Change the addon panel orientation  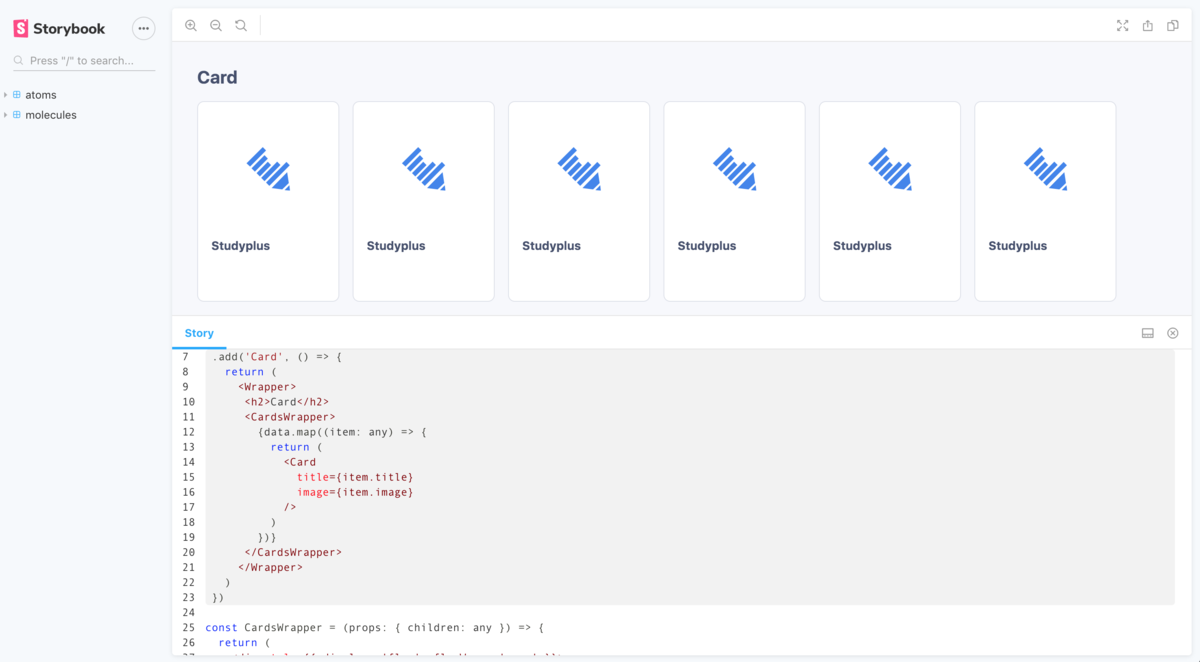coord(1148,333)
